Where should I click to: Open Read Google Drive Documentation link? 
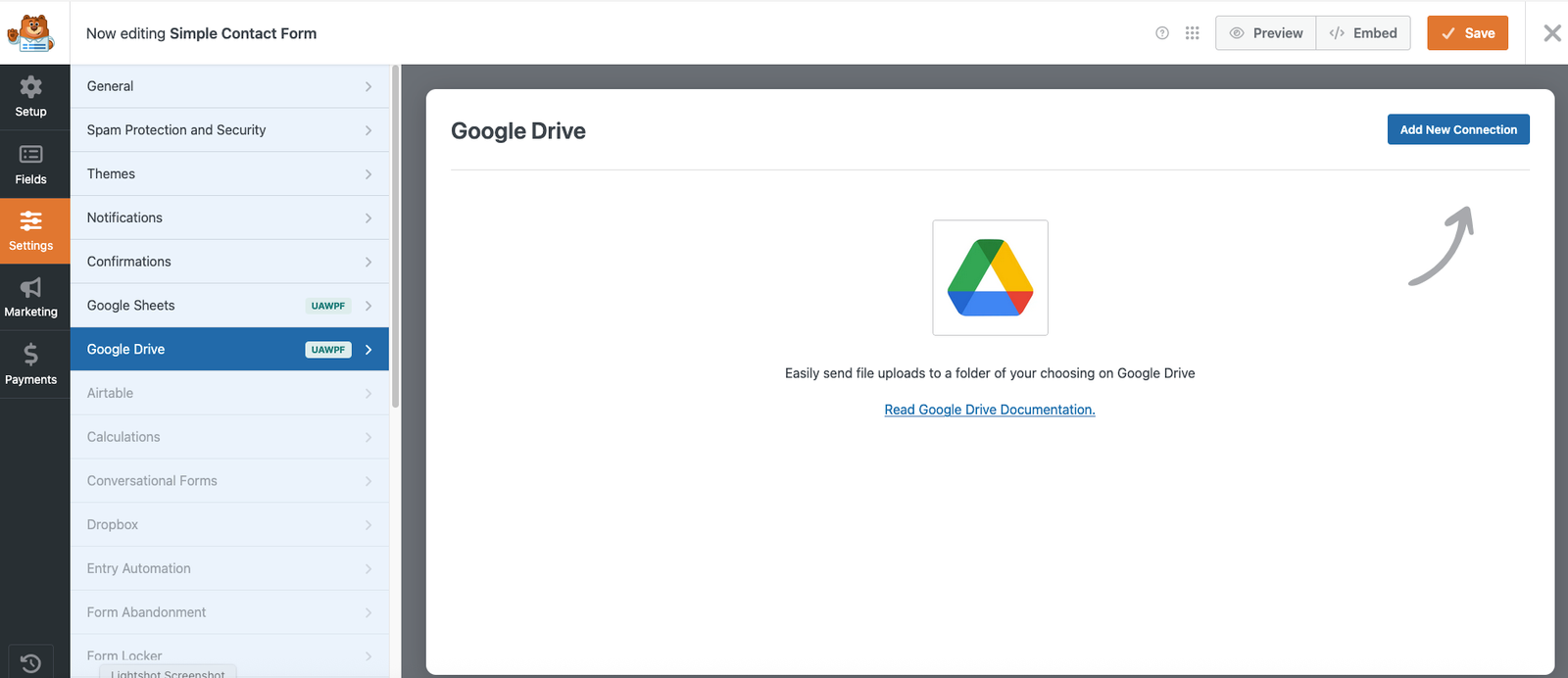(990, 410)
